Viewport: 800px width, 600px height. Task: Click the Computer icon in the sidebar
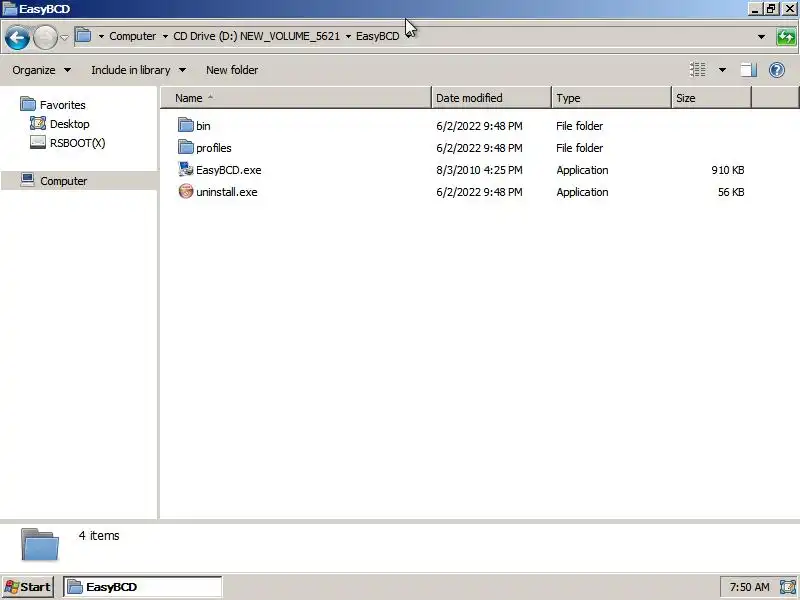pos(28,180)
